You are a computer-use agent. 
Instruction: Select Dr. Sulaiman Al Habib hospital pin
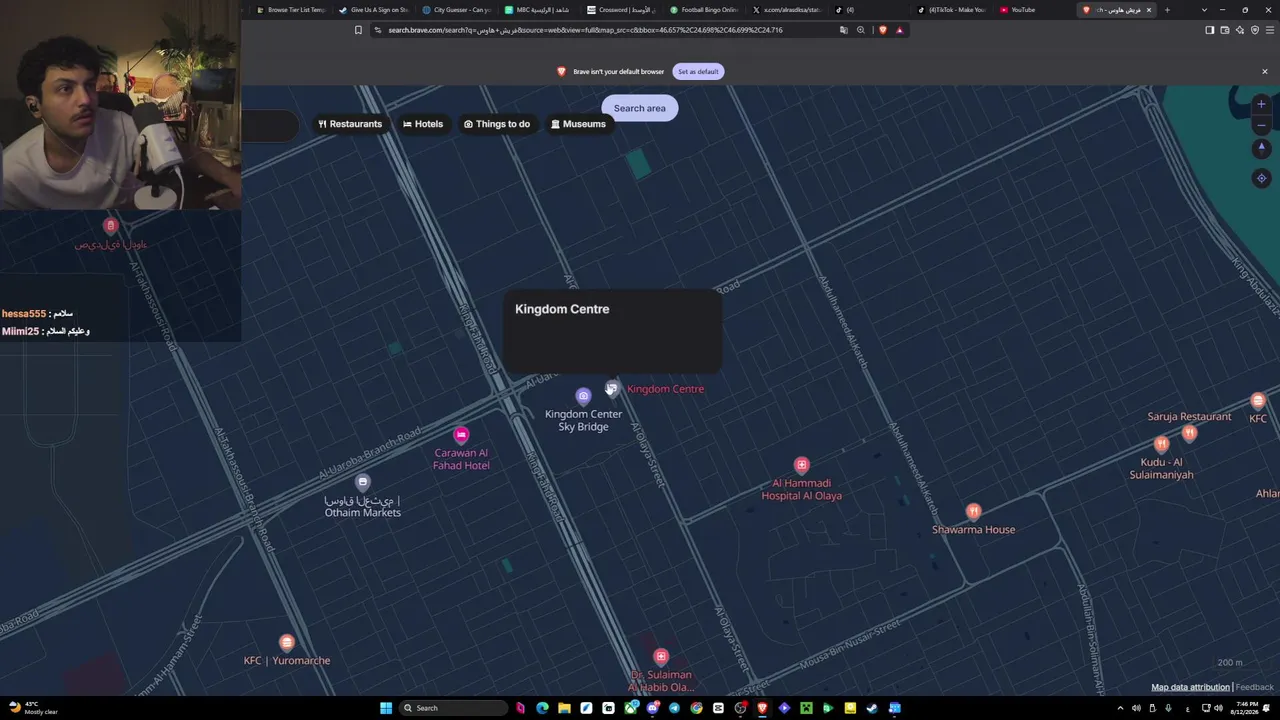tap(660, 657)
